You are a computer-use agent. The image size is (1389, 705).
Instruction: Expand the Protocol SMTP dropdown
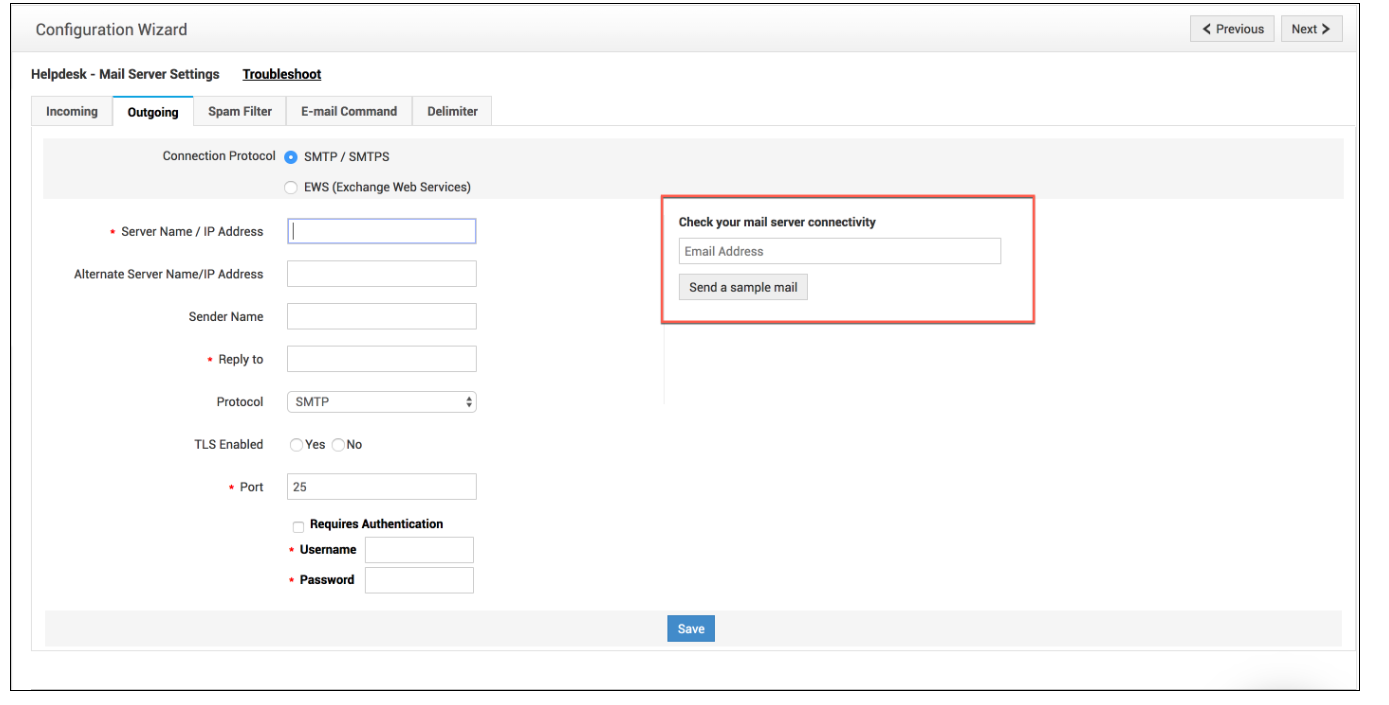pos(381,402)
